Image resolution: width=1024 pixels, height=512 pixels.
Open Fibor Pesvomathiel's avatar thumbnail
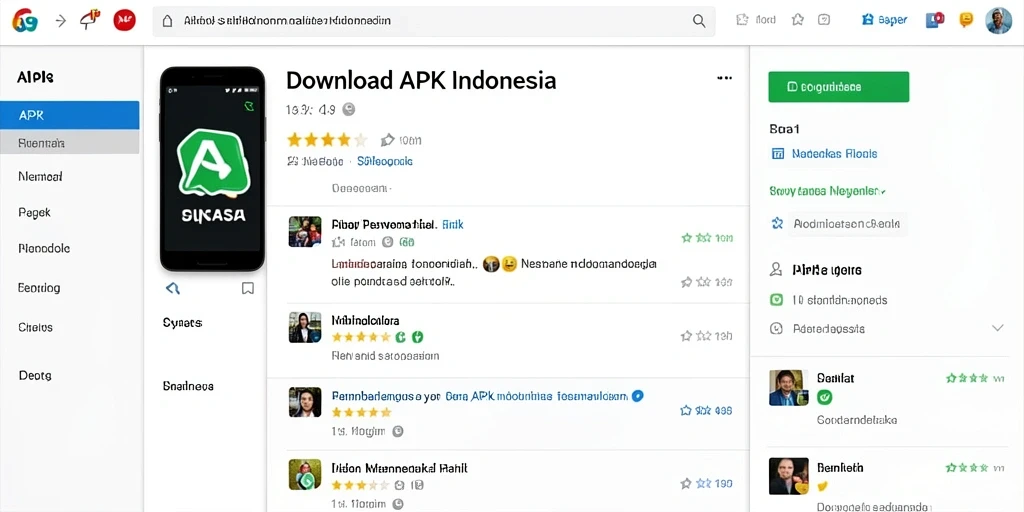pos(305,232)
